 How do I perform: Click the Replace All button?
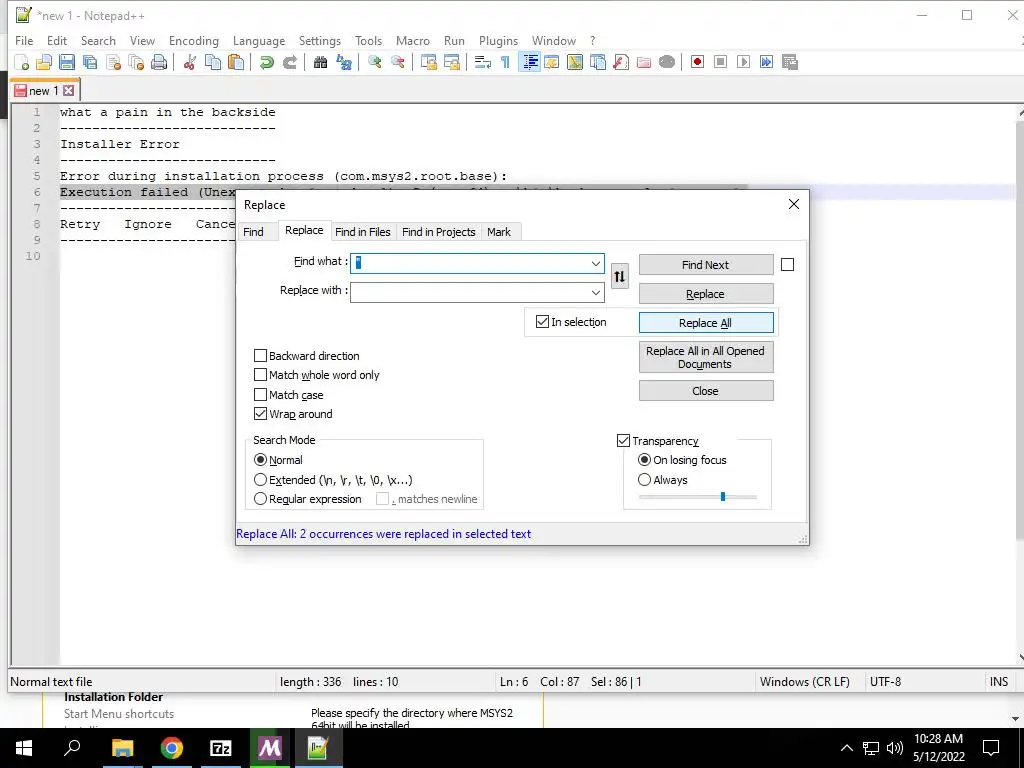[706, 323]
